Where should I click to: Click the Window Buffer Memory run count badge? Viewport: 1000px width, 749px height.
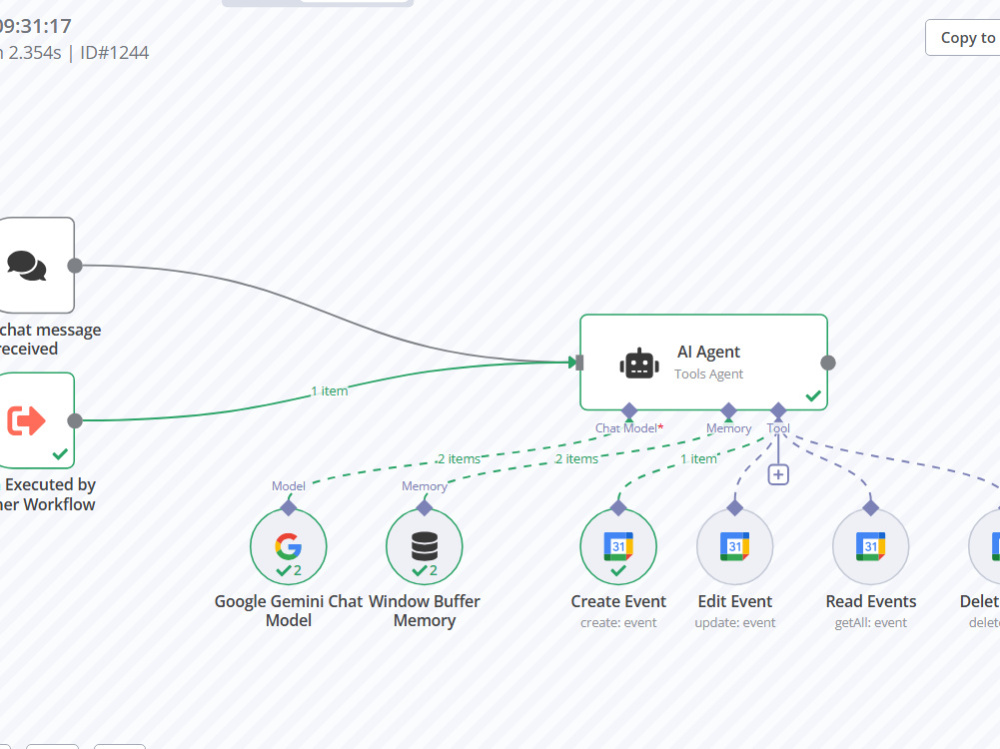pyautogui.click(x=425, y=570)
